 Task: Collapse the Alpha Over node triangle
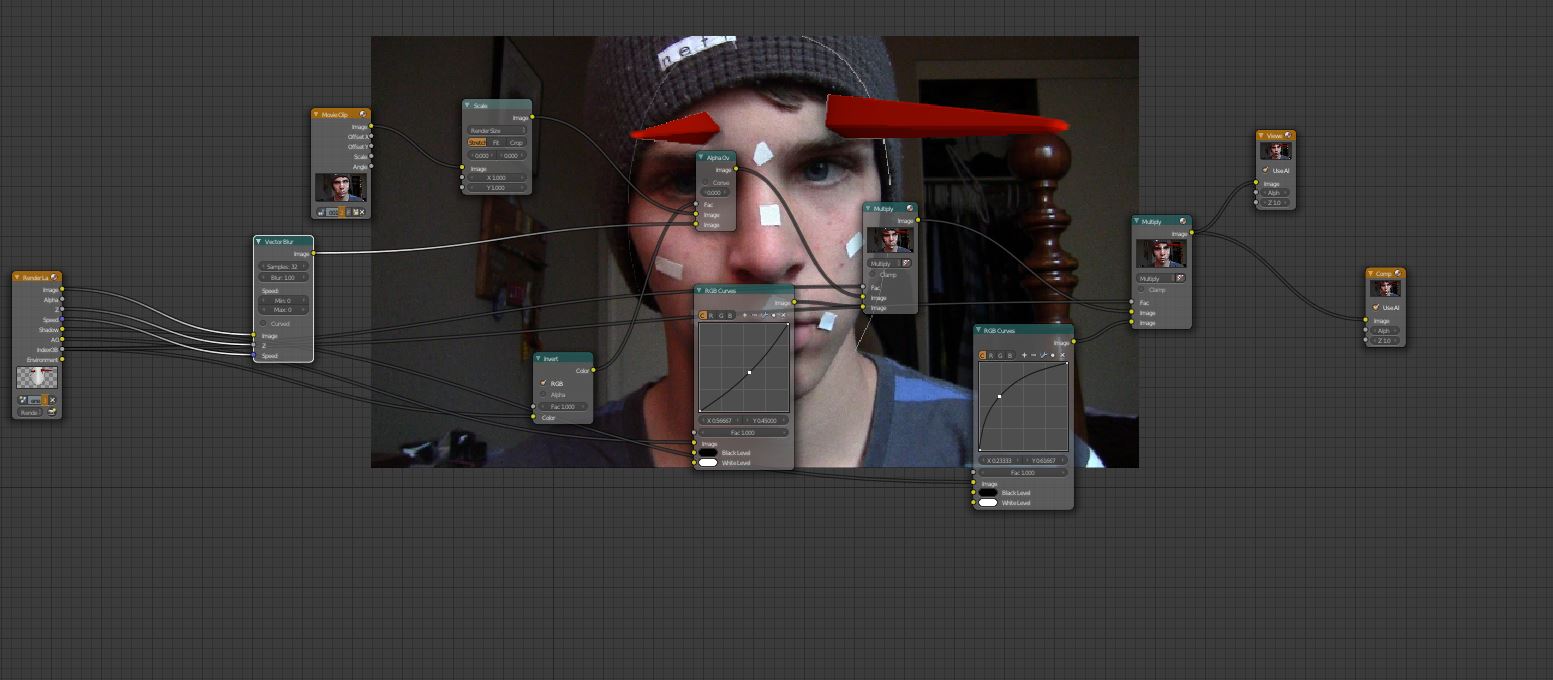click(701, 157)
